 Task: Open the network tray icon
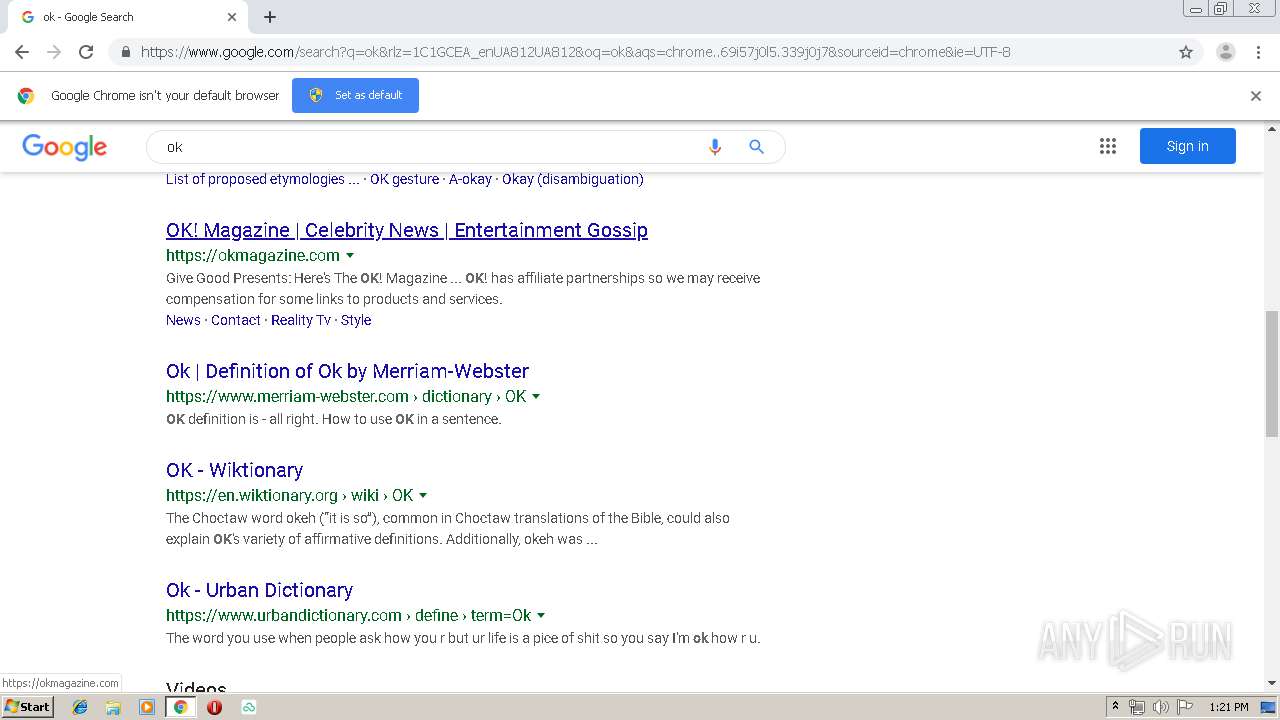click(1137, 707)
